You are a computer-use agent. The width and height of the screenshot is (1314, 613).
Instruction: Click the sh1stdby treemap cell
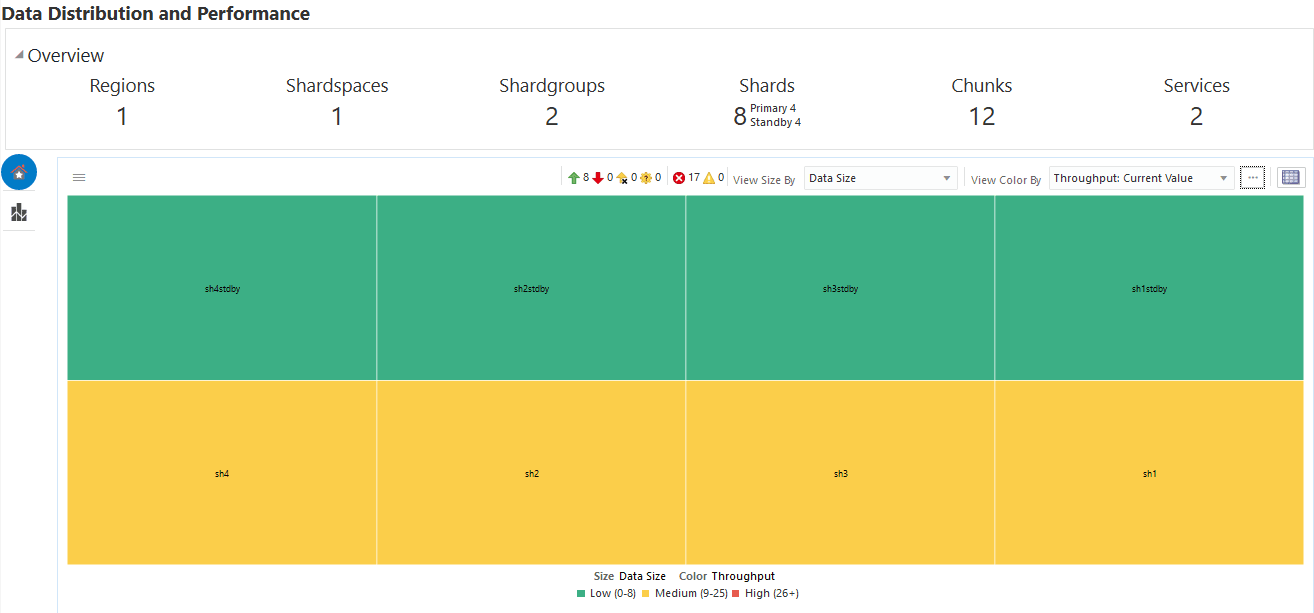tap(1149, 288)
